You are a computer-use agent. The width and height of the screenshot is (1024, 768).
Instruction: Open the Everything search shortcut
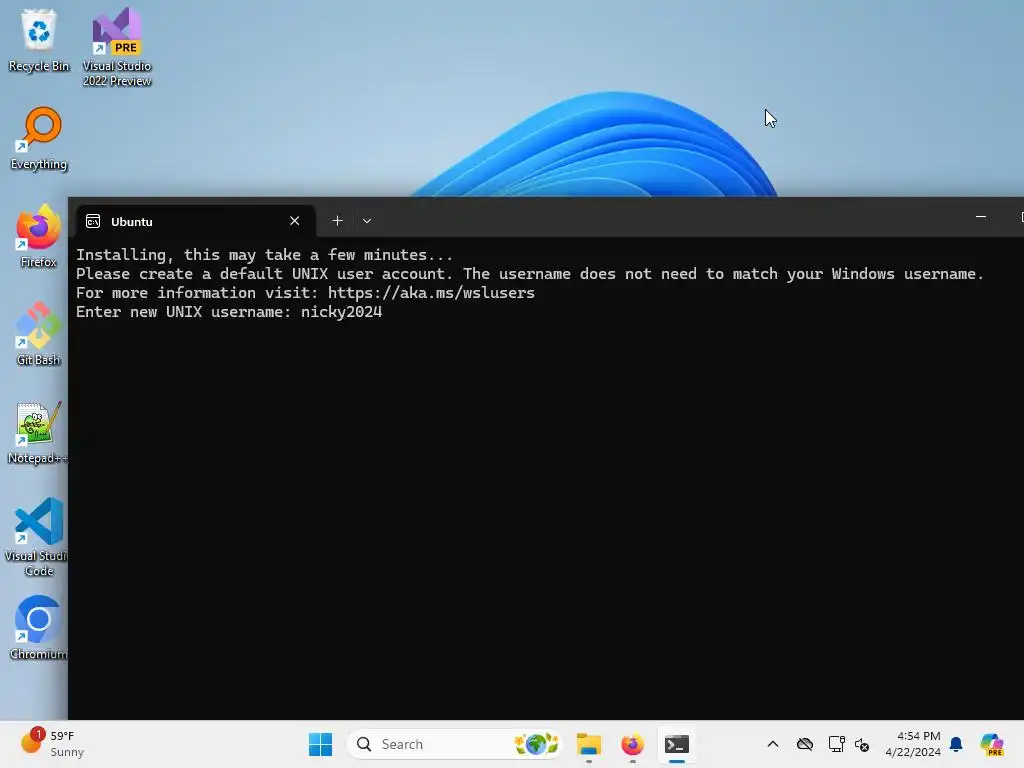pos(39,138)
